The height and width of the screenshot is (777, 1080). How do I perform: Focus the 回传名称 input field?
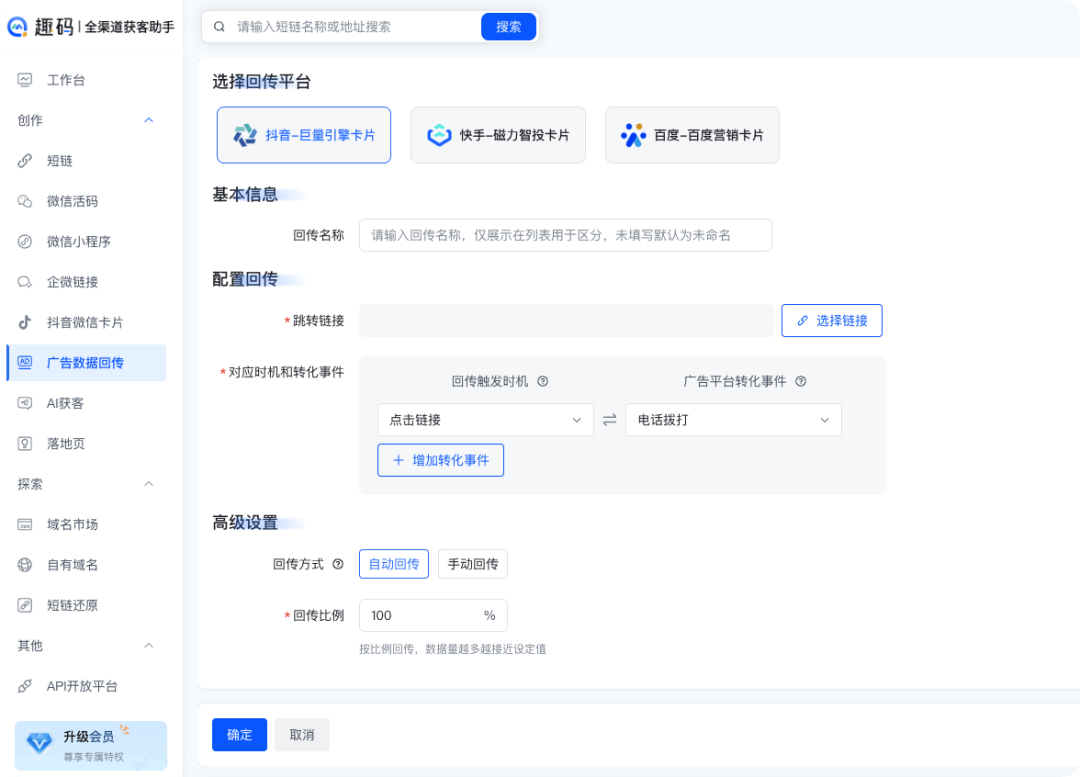click(x=565, y=236)
